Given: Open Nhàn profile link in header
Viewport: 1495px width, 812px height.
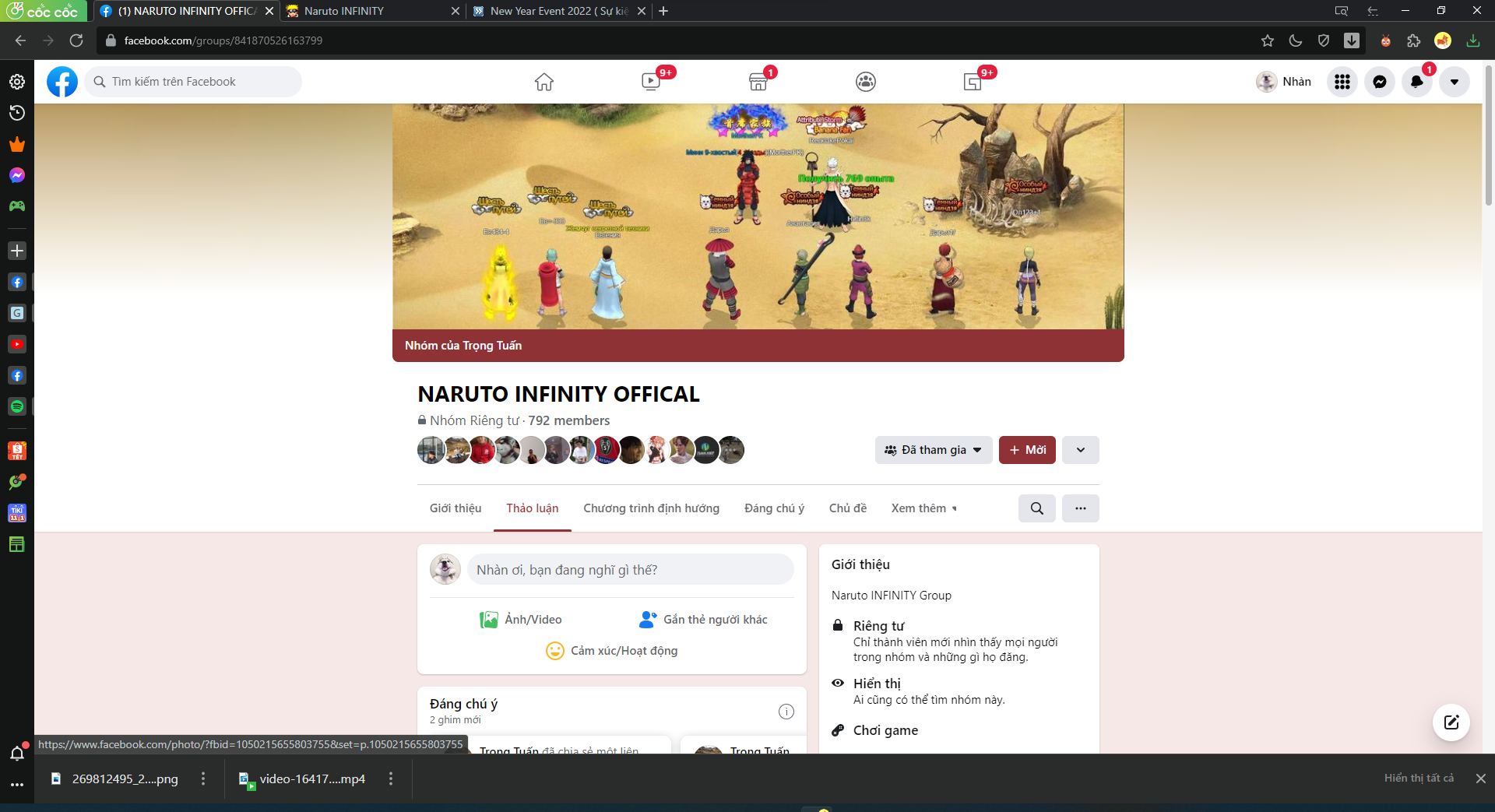Looking at the screenshot, I should [x=1284, y=82].
